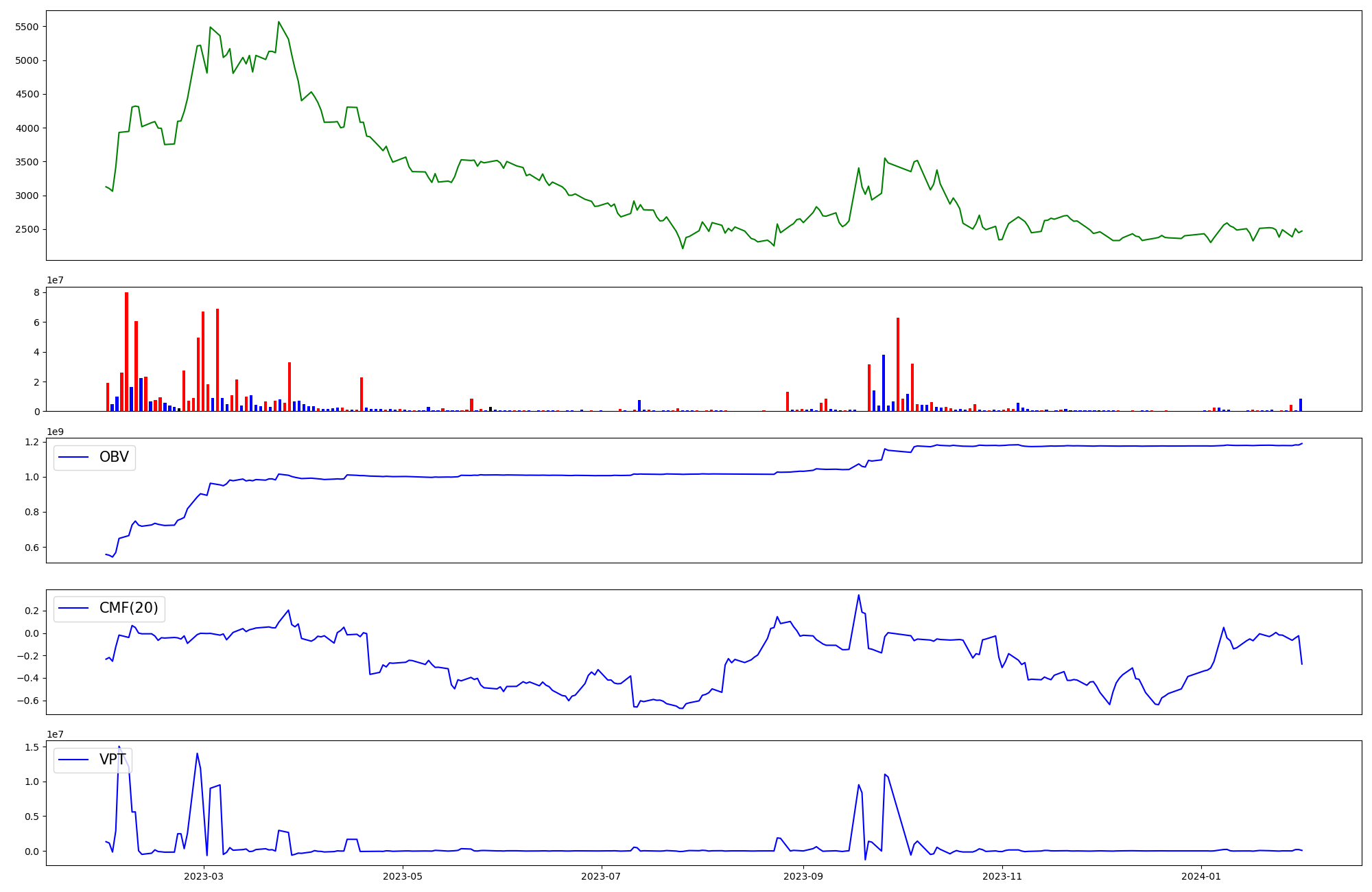Viewport: 1372px width, 892px height.
Task: Click the CMF(20) legend label
Action: point(128,608)
